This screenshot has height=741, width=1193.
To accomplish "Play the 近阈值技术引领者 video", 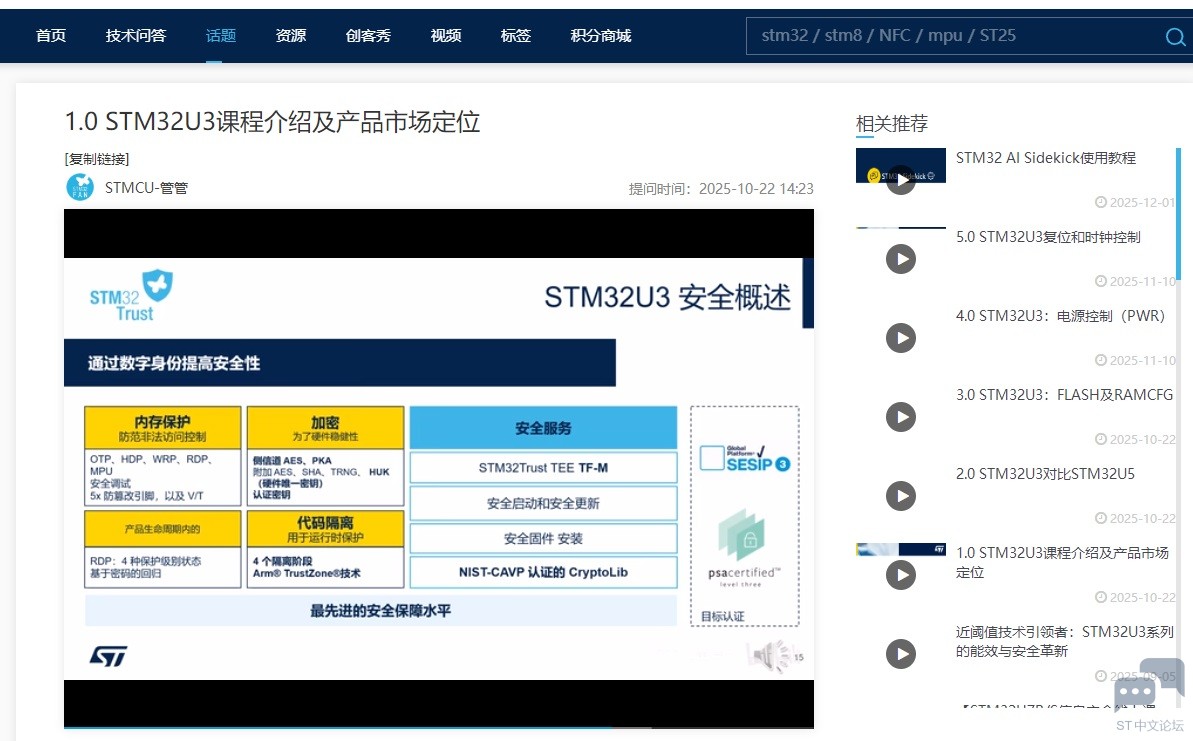I will point(901,654).
